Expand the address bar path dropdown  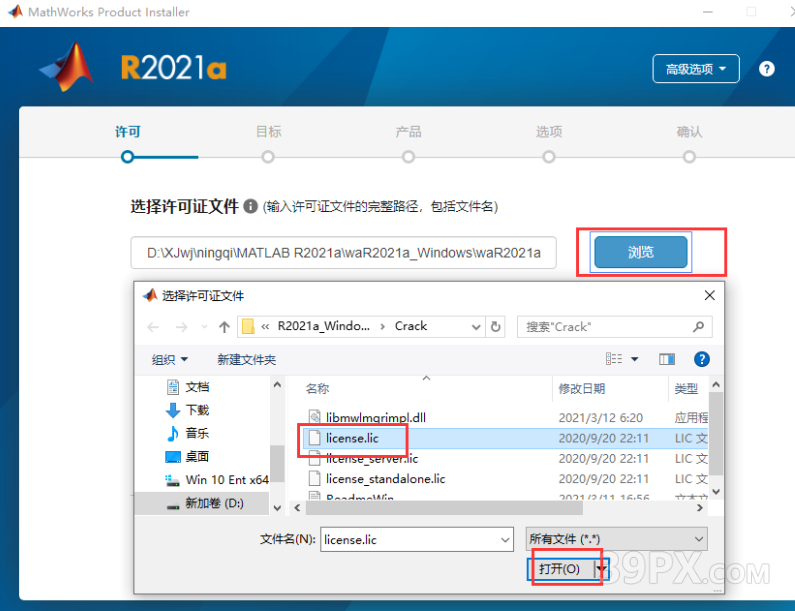coord(476,327)
